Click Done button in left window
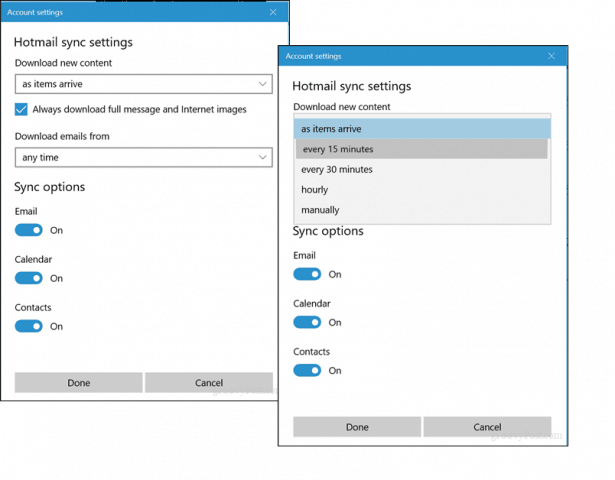This screenshot has height=480, width=615. tap(78, 383)
